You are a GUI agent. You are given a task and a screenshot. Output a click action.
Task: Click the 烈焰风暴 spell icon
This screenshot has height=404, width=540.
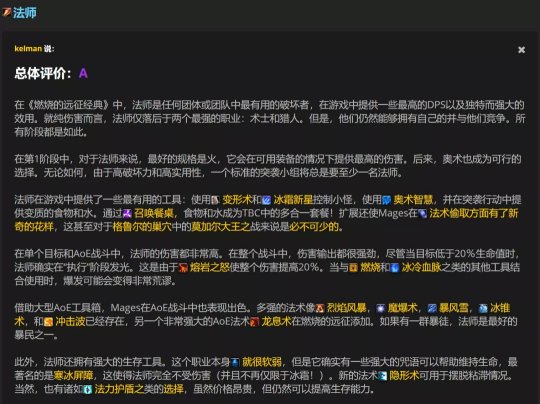[320, 308]
